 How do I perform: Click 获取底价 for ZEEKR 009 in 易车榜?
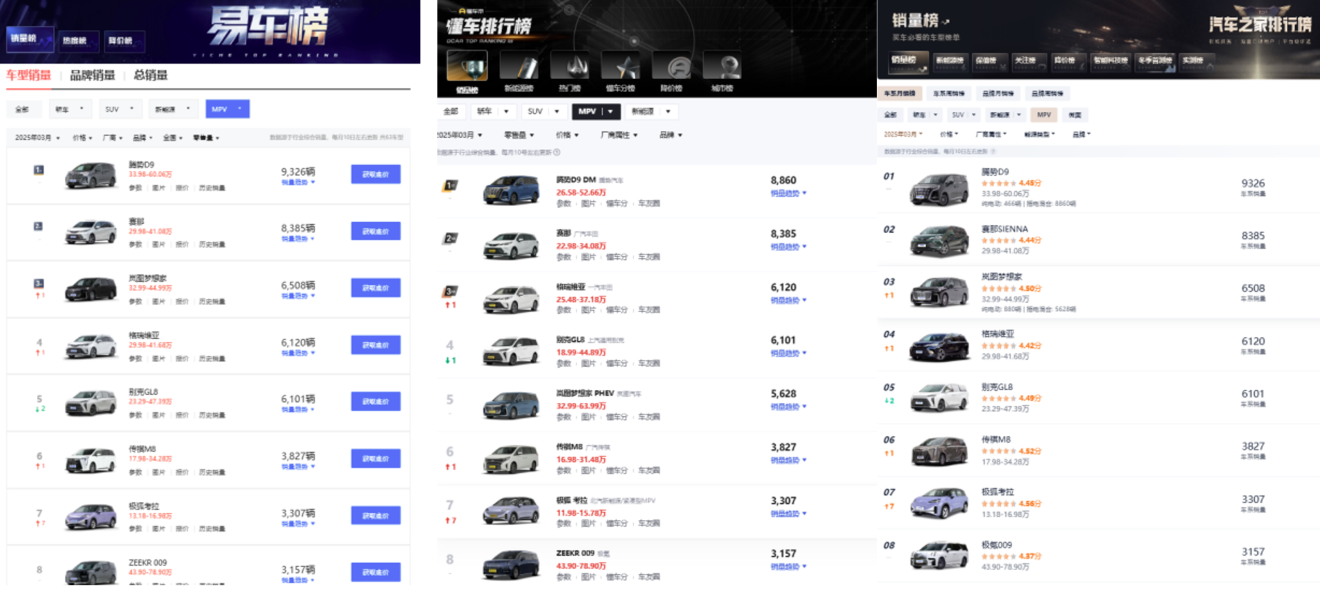(x=376, y=572)
